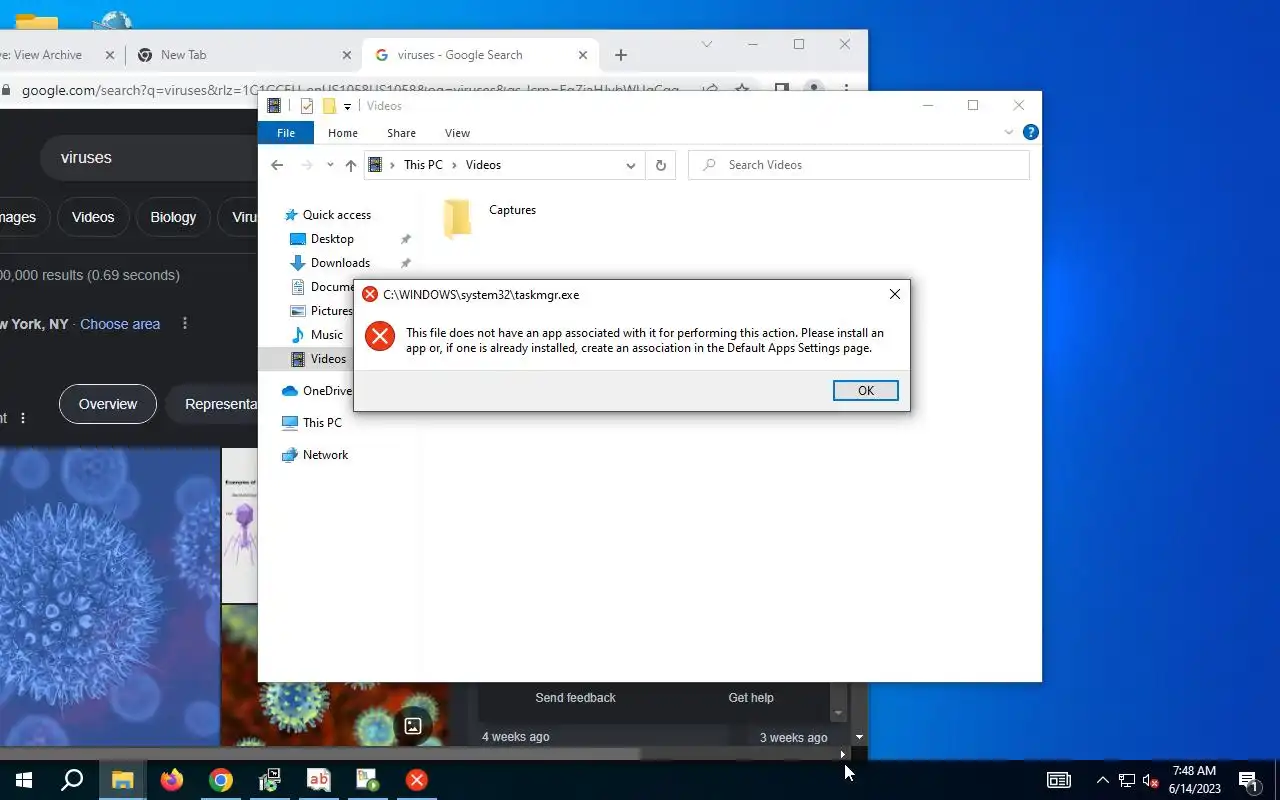Open recent locations dropdown in Explorer
The height and width of the screenshot is (800, 1280).
coord(330,165)
